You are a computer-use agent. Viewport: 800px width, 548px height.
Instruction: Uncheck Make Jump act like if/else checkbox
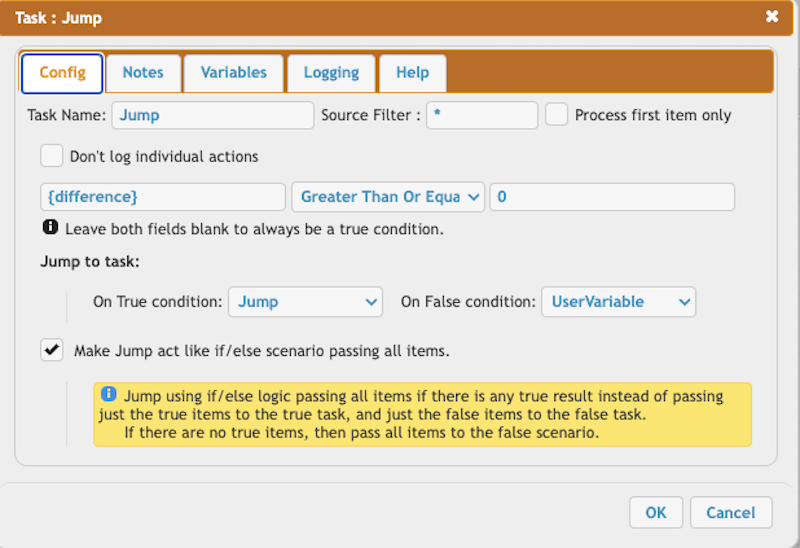pyautogui.click(x=52, y=350)
